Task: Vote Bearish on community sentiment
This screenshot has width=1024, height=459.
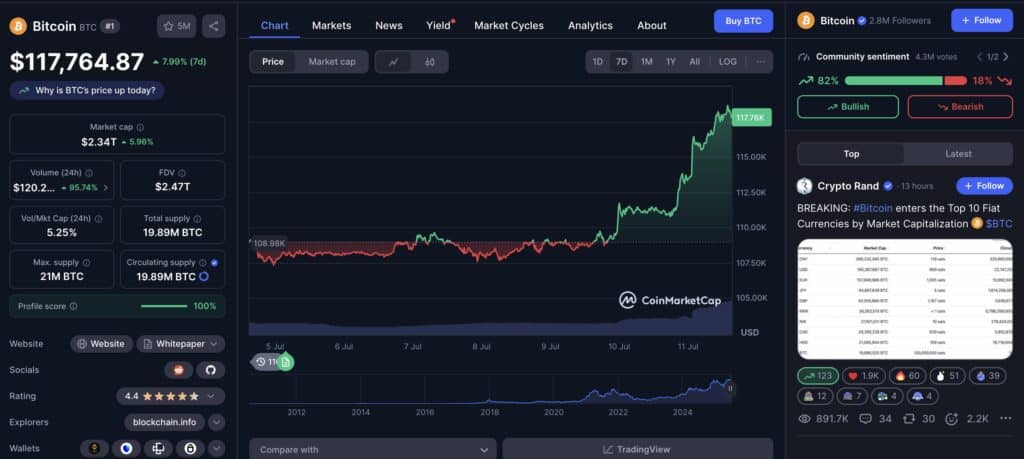Action: click(960, 106)
